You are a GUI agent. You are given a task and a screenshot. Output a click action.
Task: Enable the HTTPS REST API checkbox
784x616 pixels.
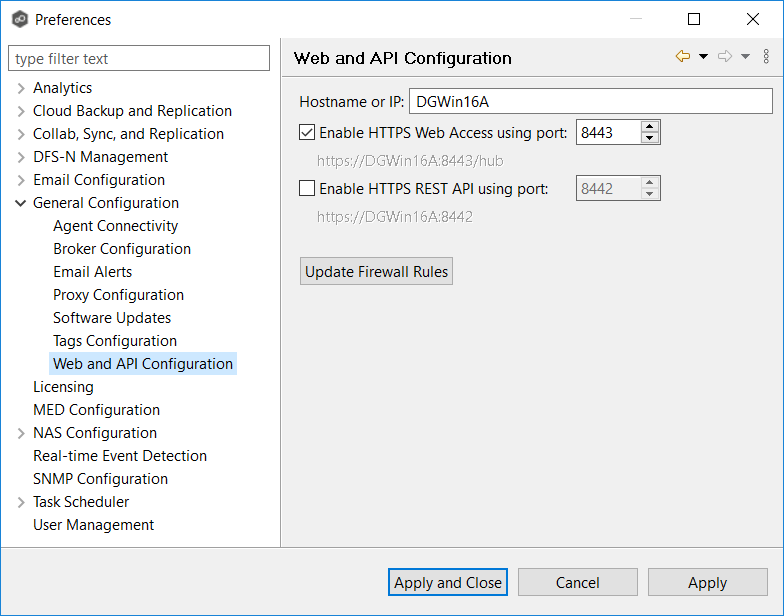click(307, 188)
